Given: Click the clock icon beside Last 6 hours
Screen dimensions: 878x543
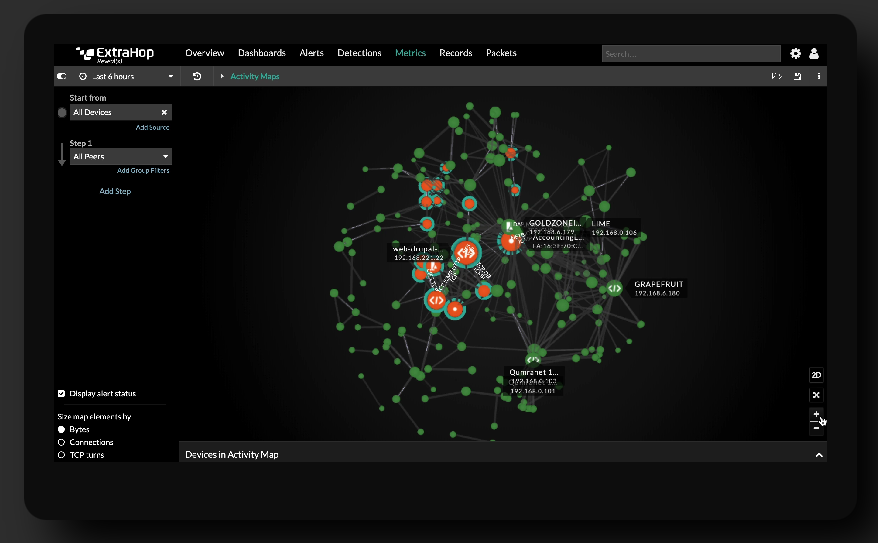Looking at the screenshot, I should pos(83,76).
